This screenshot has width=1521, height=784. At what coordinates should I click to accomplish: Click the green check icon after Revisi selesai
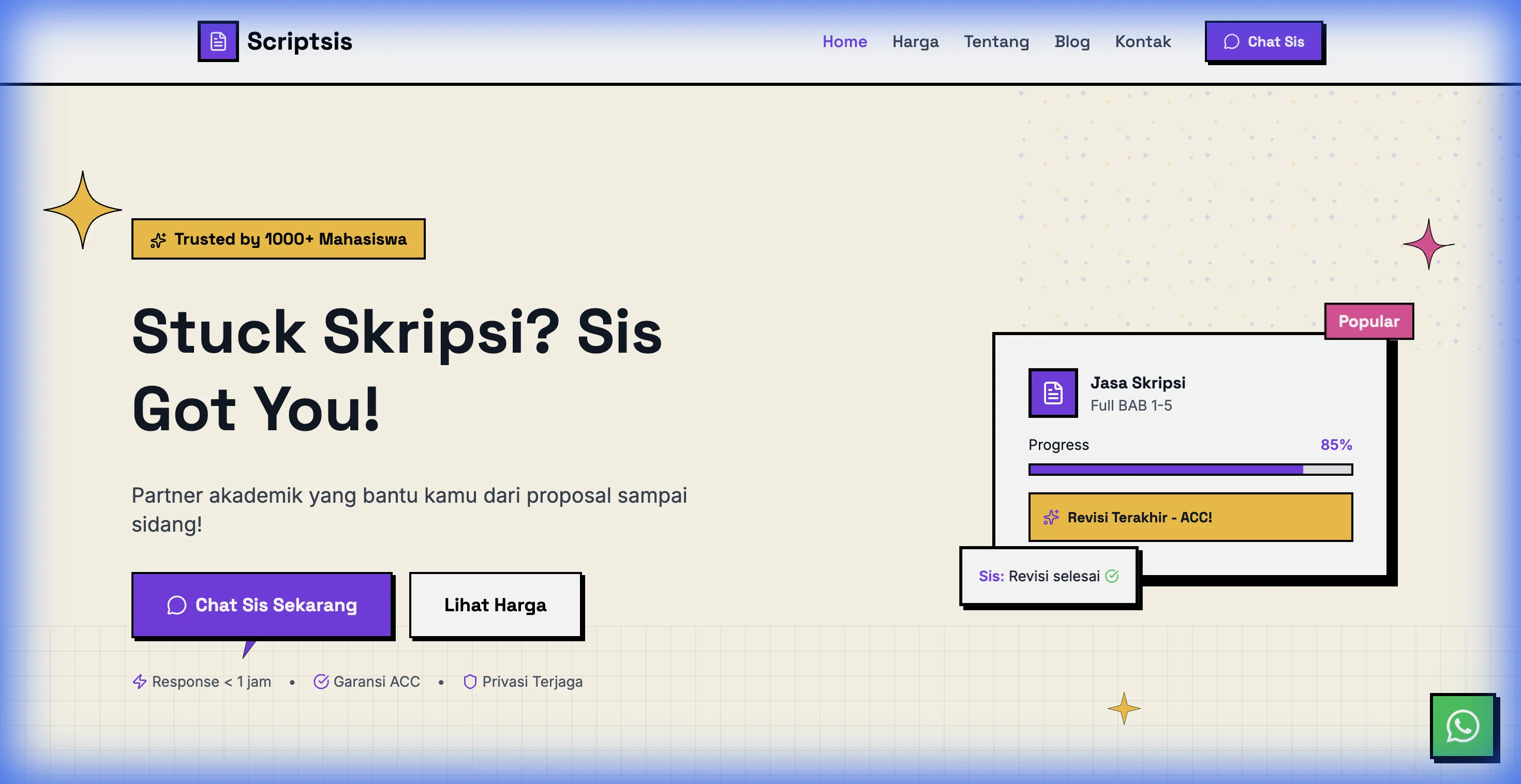(x=1112, y=576)
